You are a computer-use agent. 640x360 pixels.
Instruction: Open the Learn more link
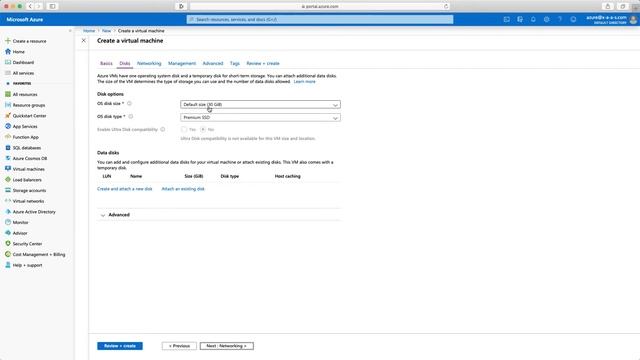(x=304, y=82)
